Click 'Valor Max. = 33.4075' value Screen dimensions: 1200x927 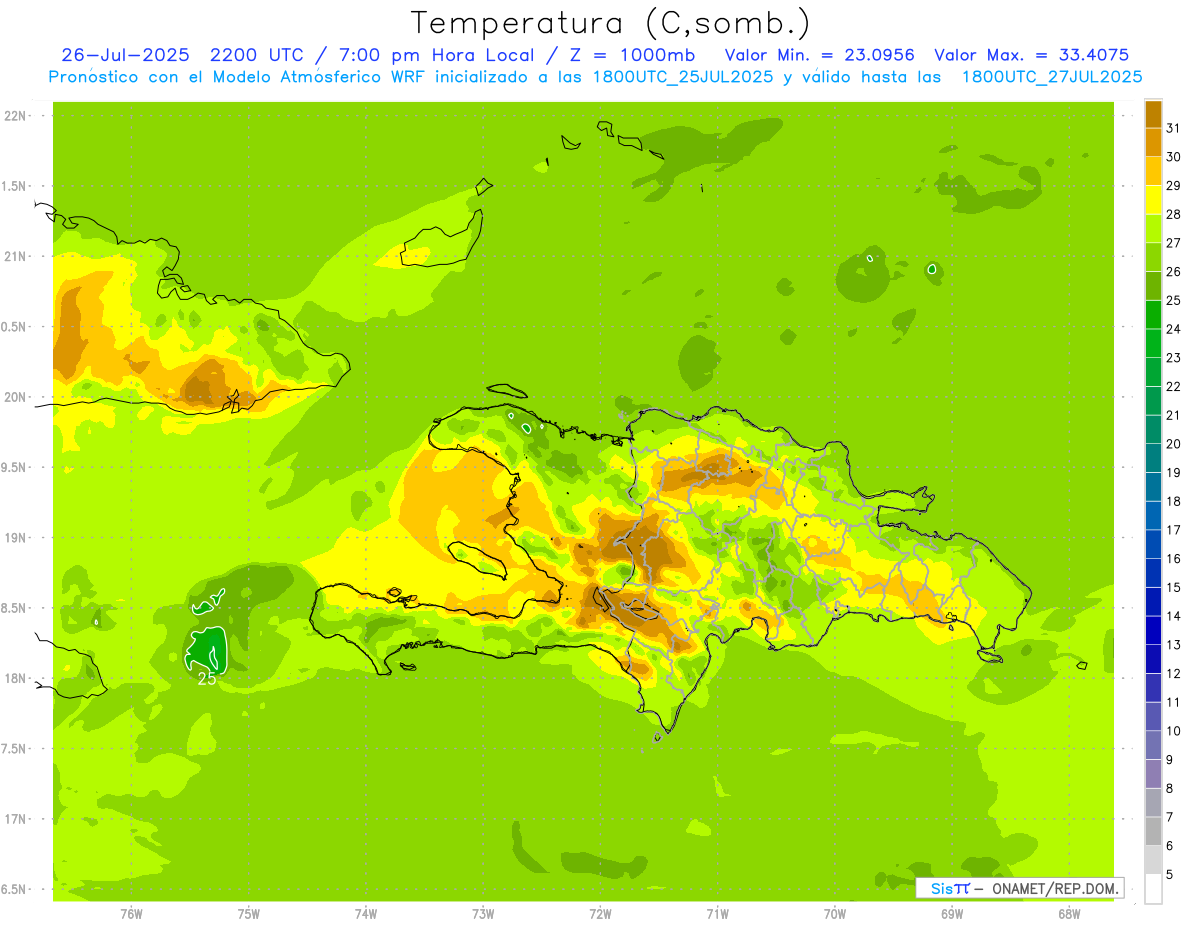tap(1031, 55)
